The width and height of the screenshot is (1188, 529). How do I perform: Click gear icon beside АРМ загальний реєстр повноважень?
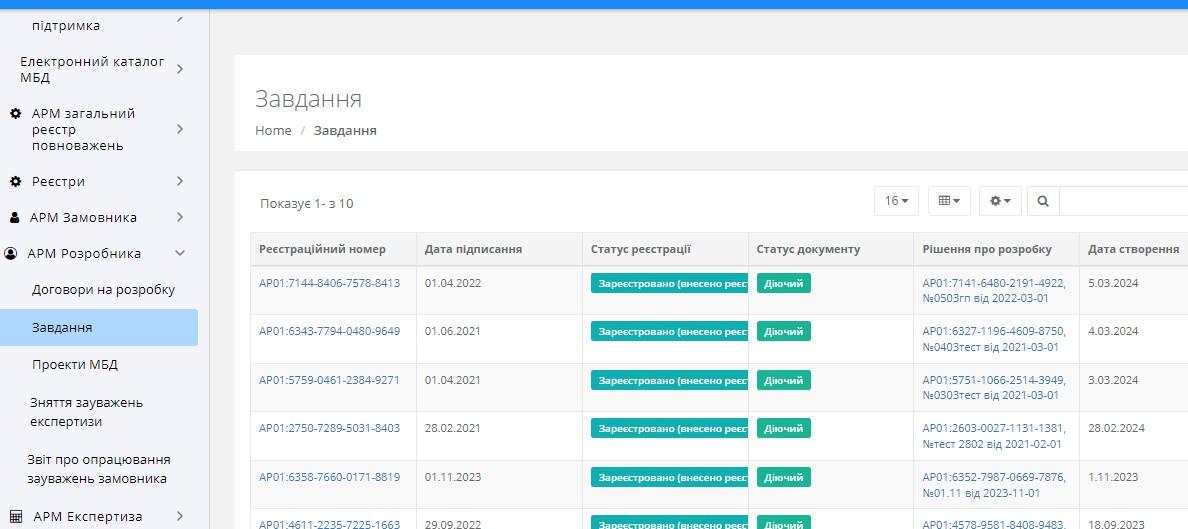(15, 114)
